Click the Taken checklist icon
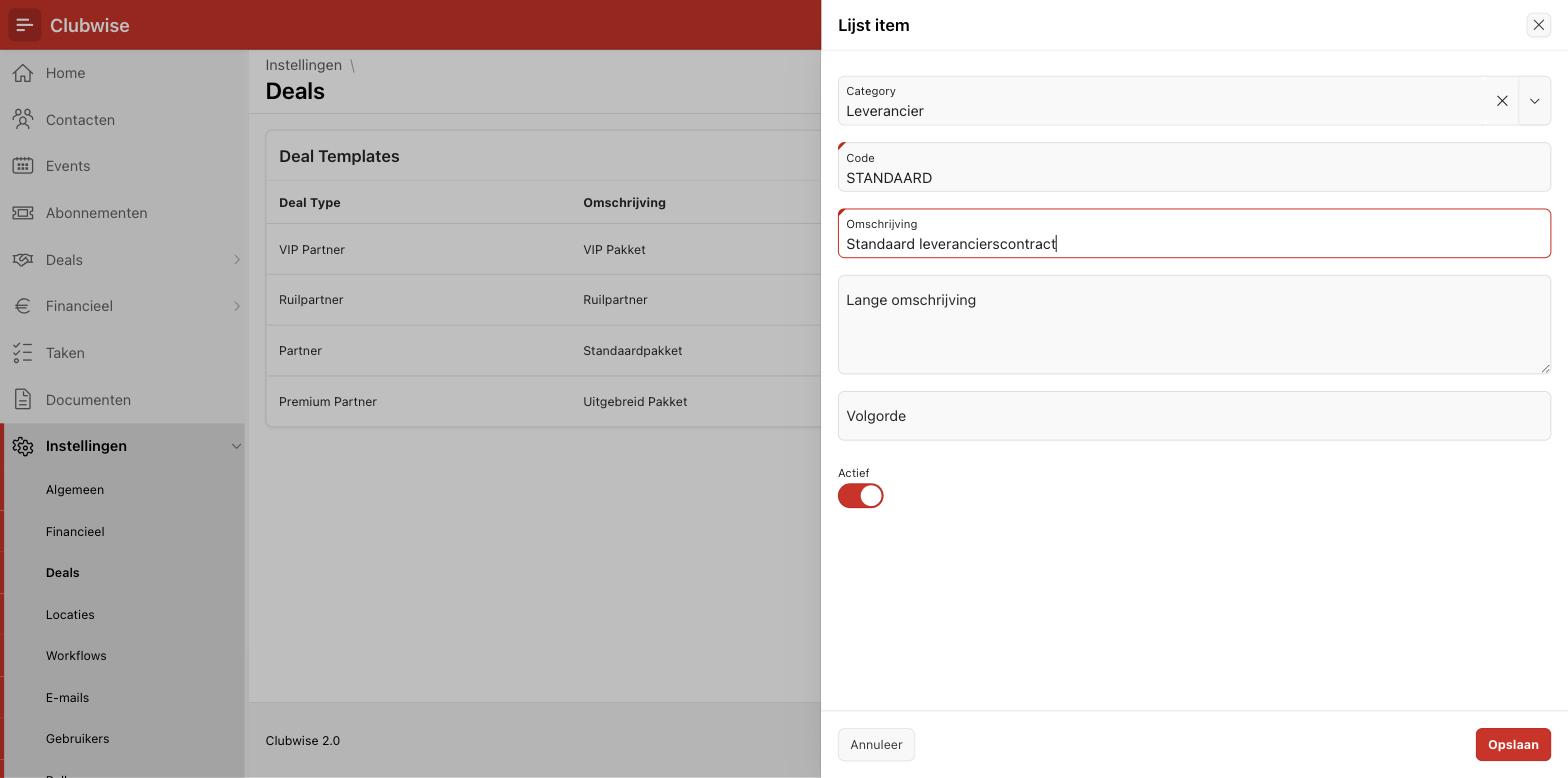 click(23, 353)
